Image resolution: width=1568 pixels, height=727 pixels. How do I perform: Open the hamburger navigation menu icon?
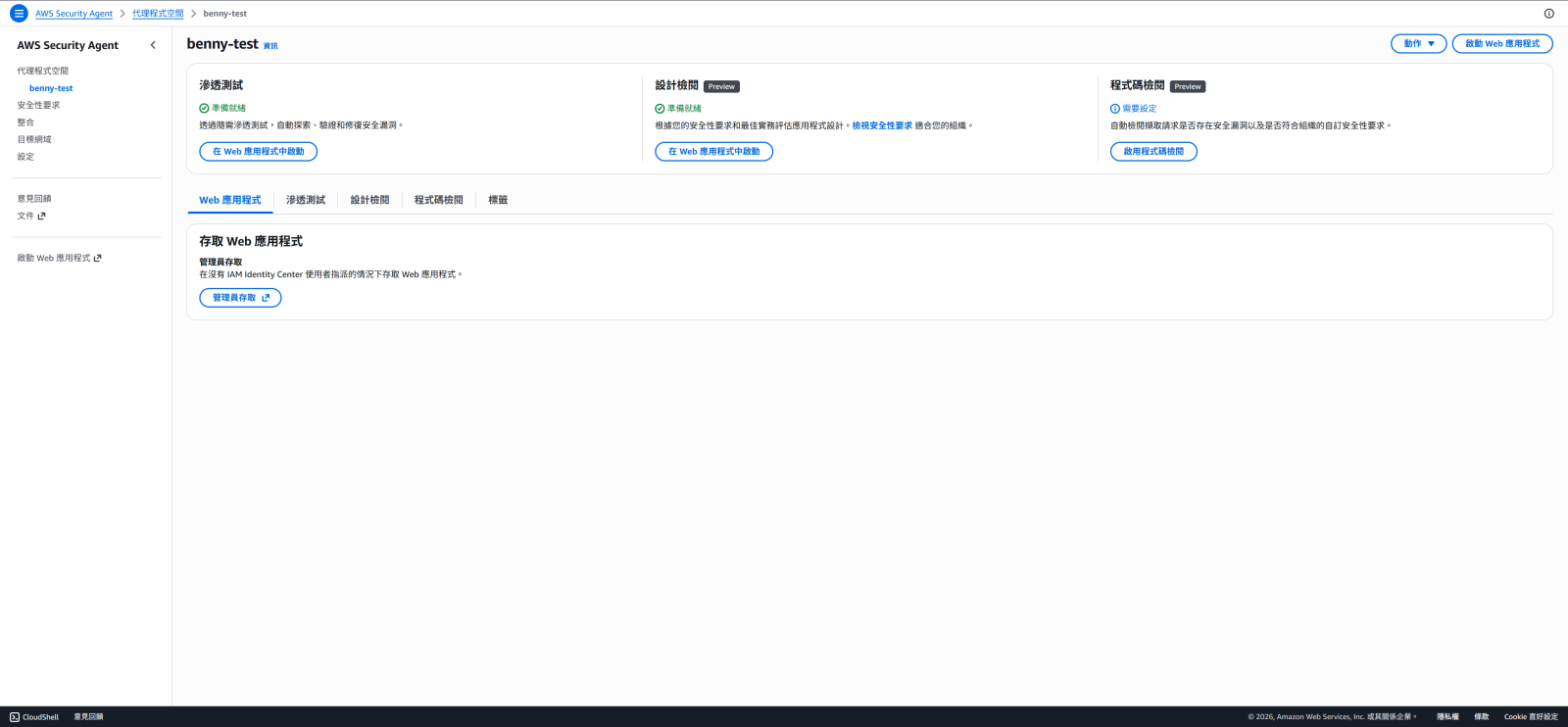coord(19,14)
